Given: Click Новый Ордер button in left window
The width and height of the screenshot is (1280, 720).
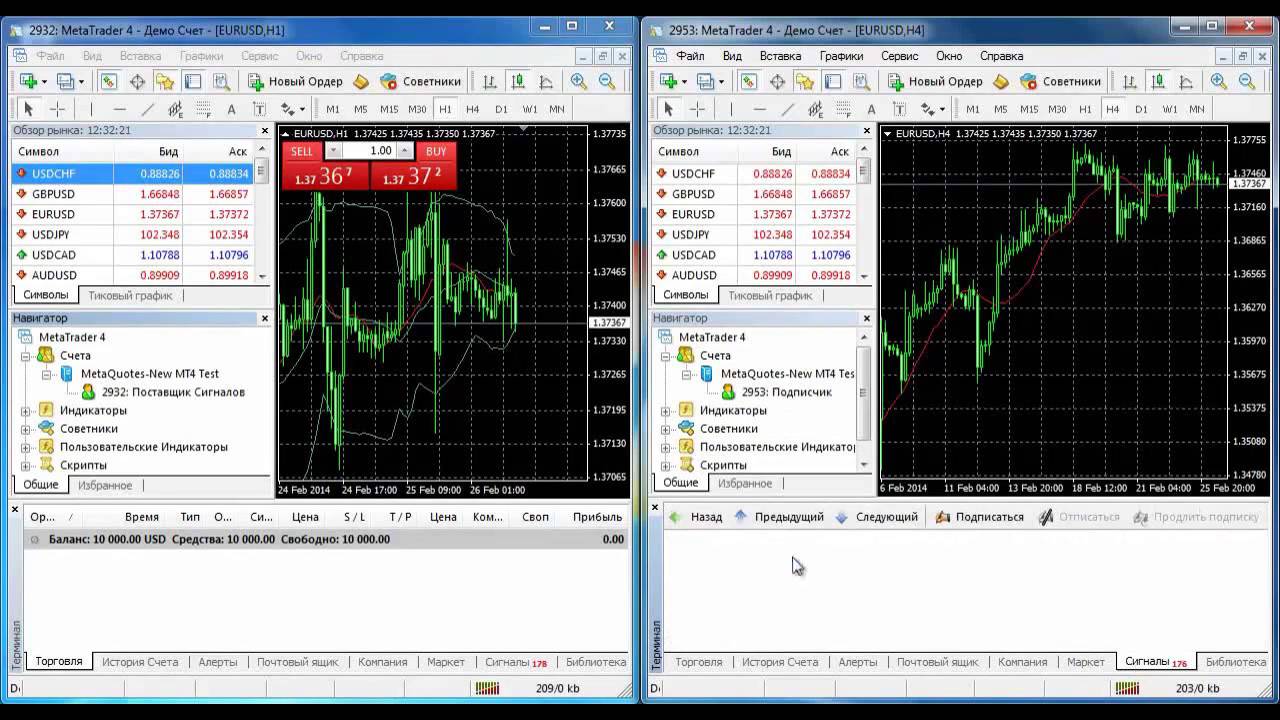Looking at the screenshot, I should [295, 82].
